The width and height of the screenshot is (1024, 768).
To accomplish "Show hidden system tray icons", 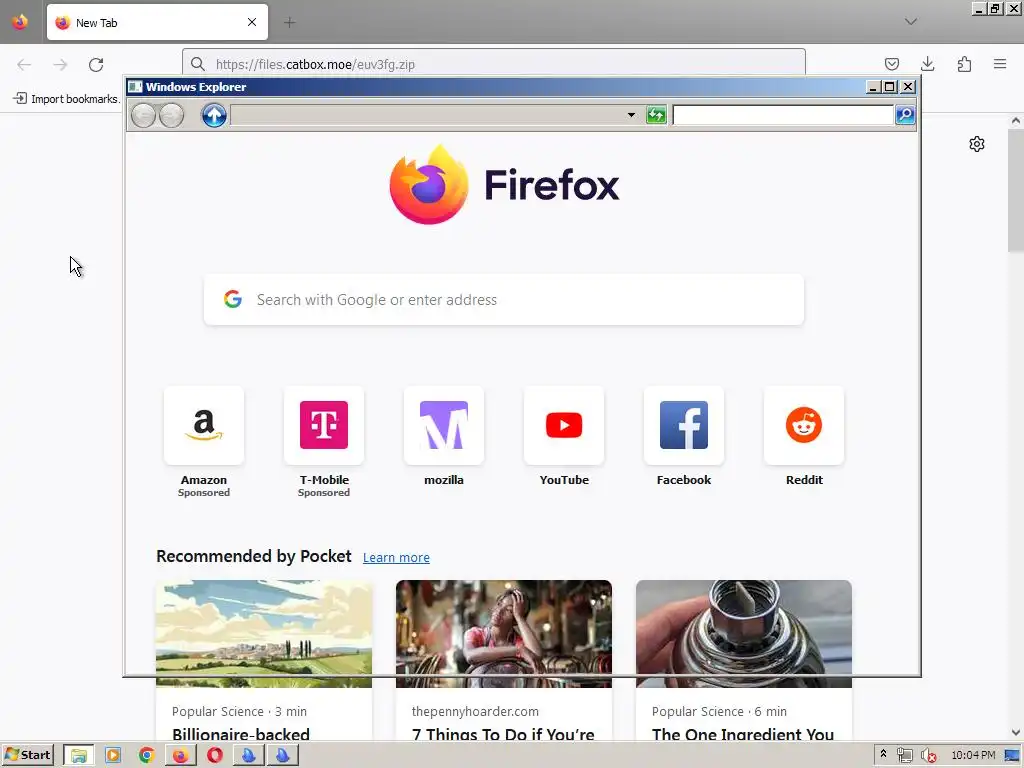I will [x=884, y=755].
